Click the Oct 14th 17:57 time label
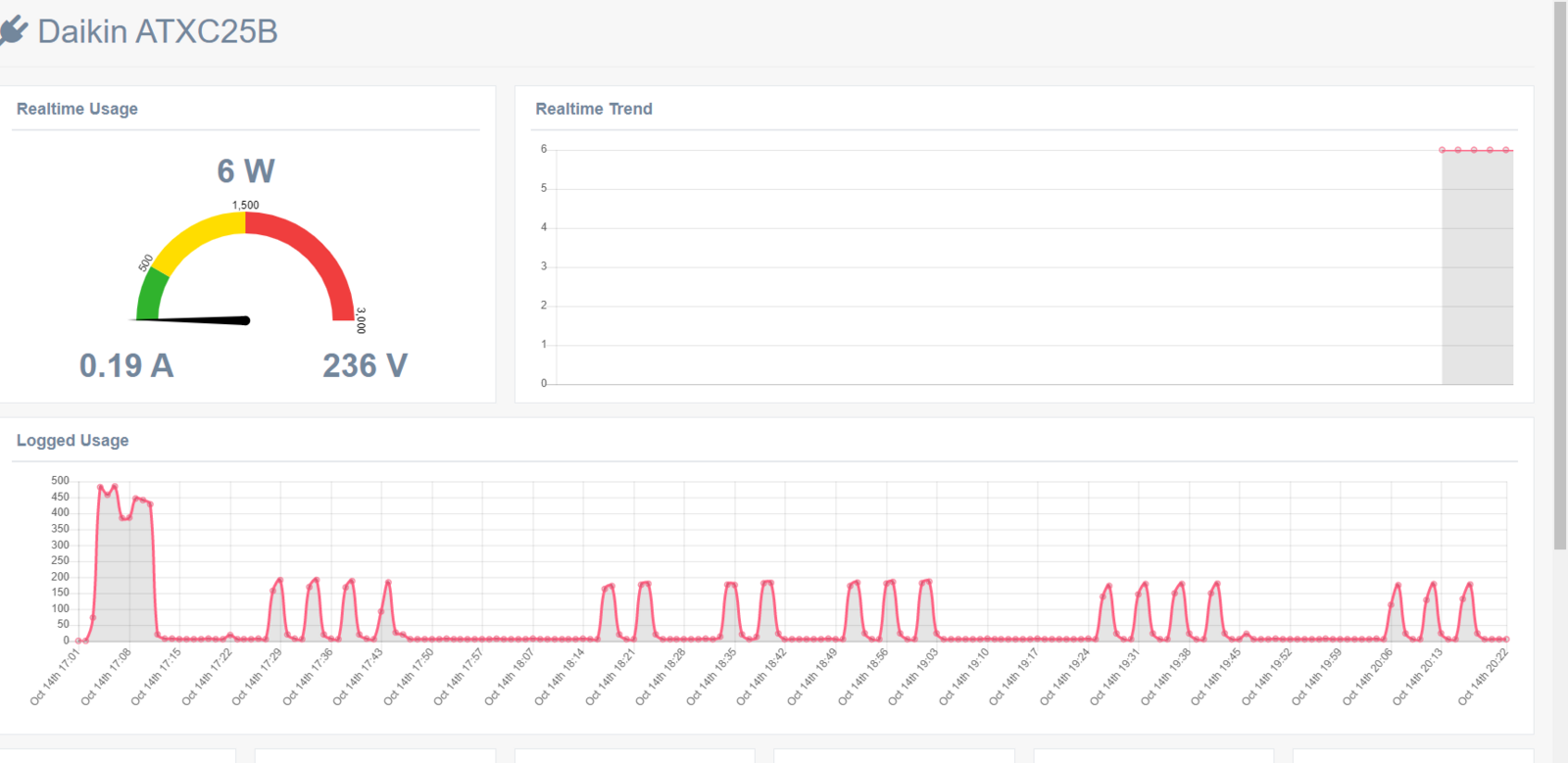 [459, 676]
